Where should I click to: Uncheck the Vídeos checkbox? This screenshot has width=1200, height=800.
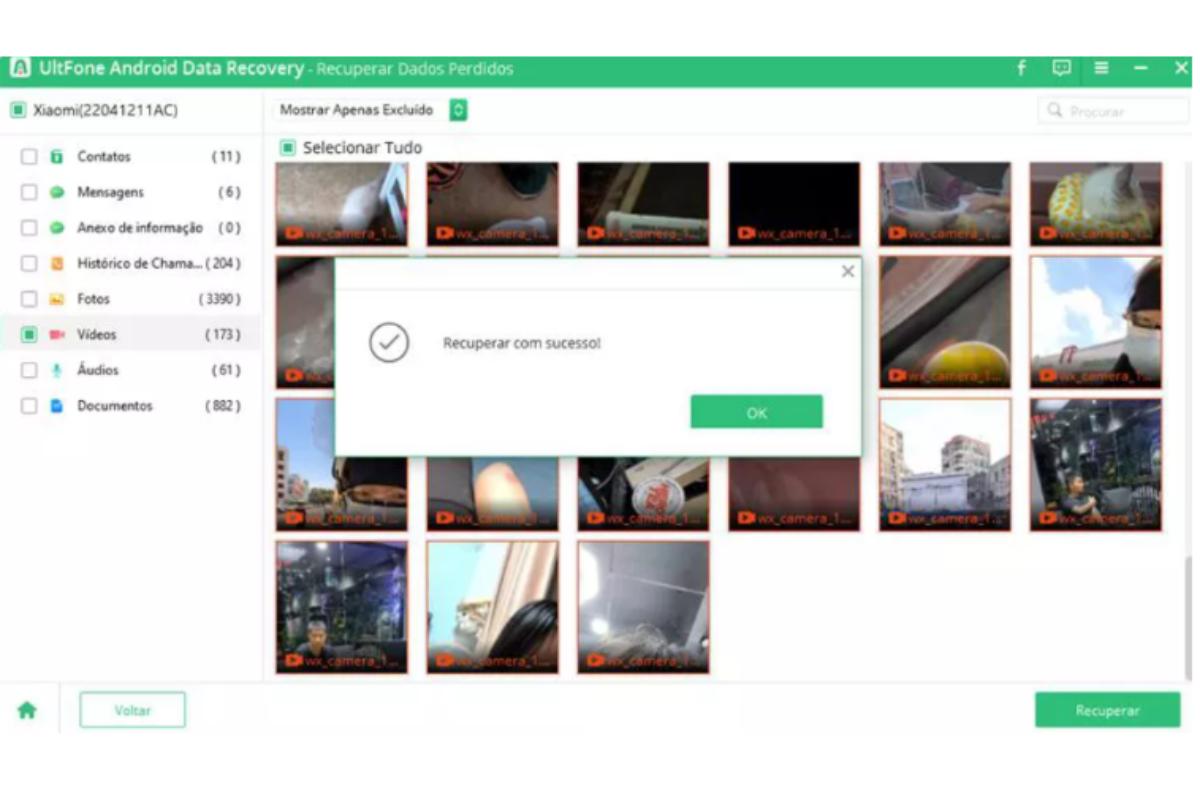29,334
